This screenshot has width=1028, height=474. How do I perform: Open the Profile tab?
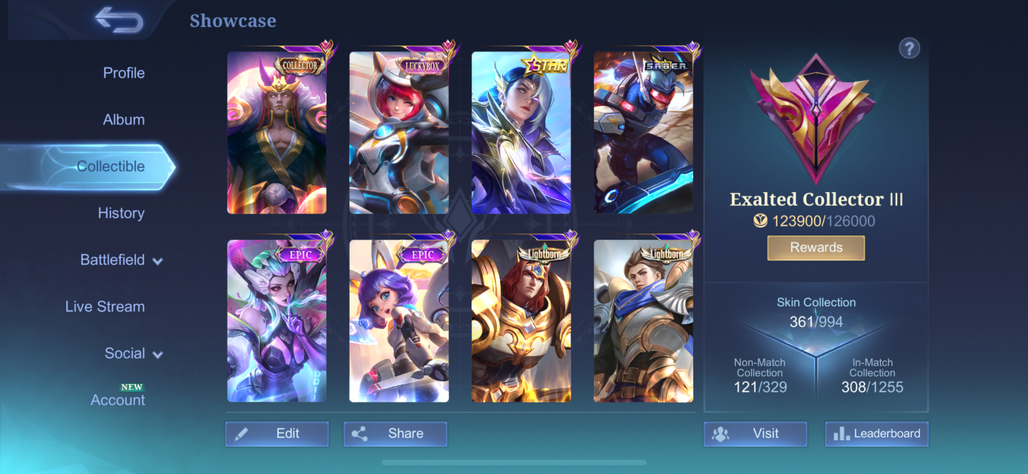coord(124,73)
